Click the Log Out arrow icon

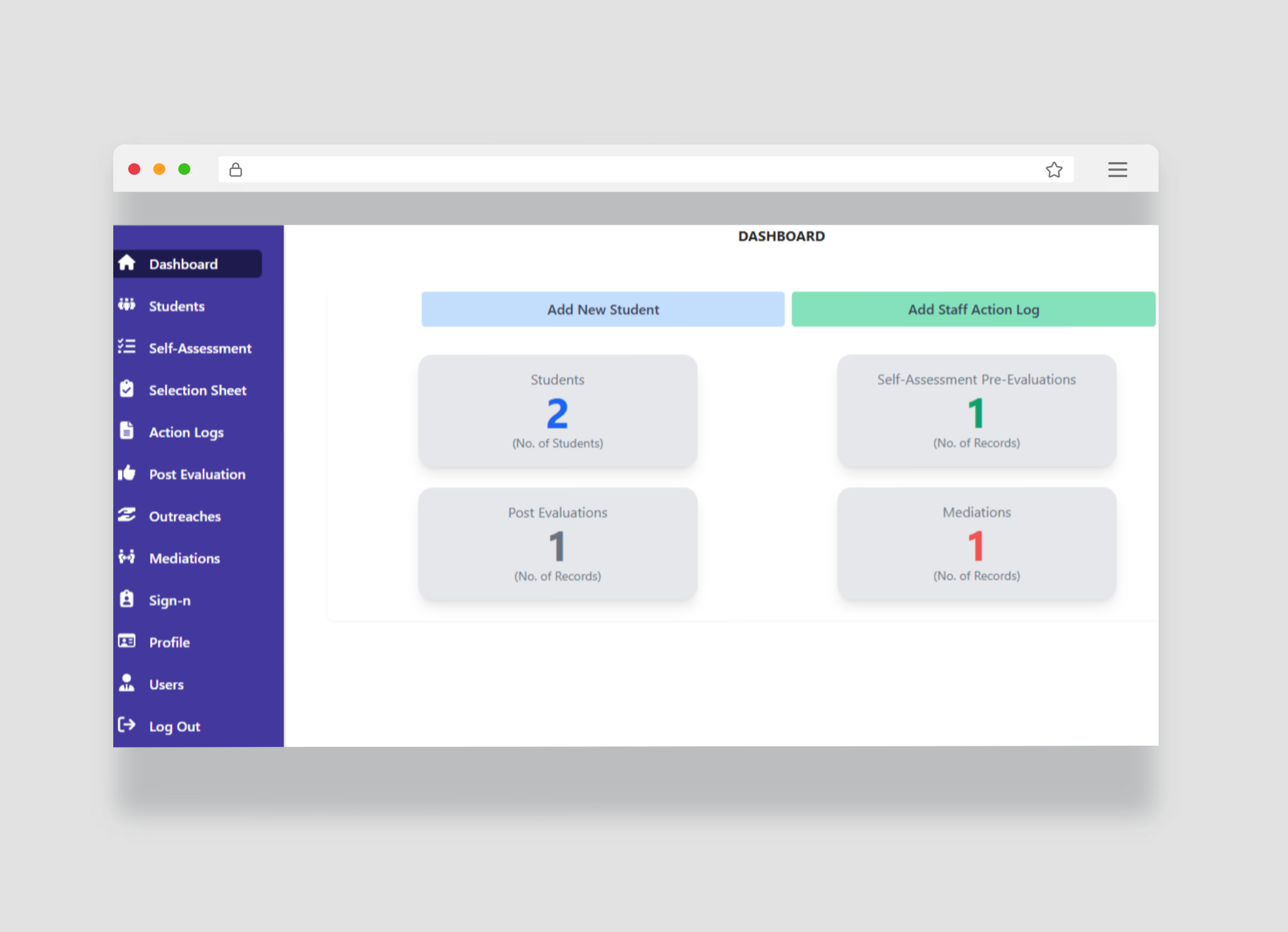click(x=126, y=725)
